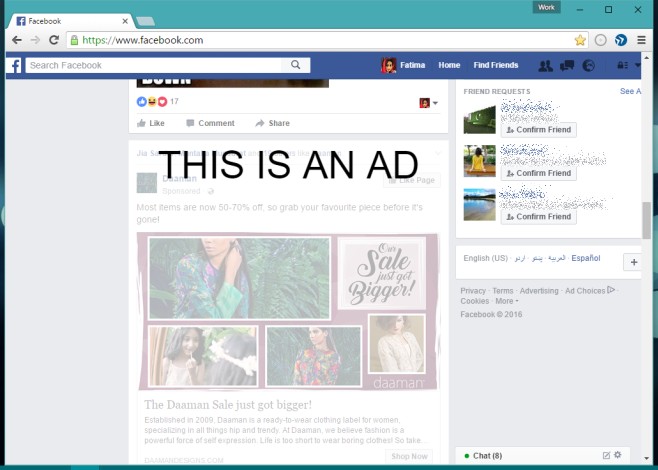This screenshot has width=658, height=470.
Task: Click the green padlock in address bar
Action: click(74, 40)
